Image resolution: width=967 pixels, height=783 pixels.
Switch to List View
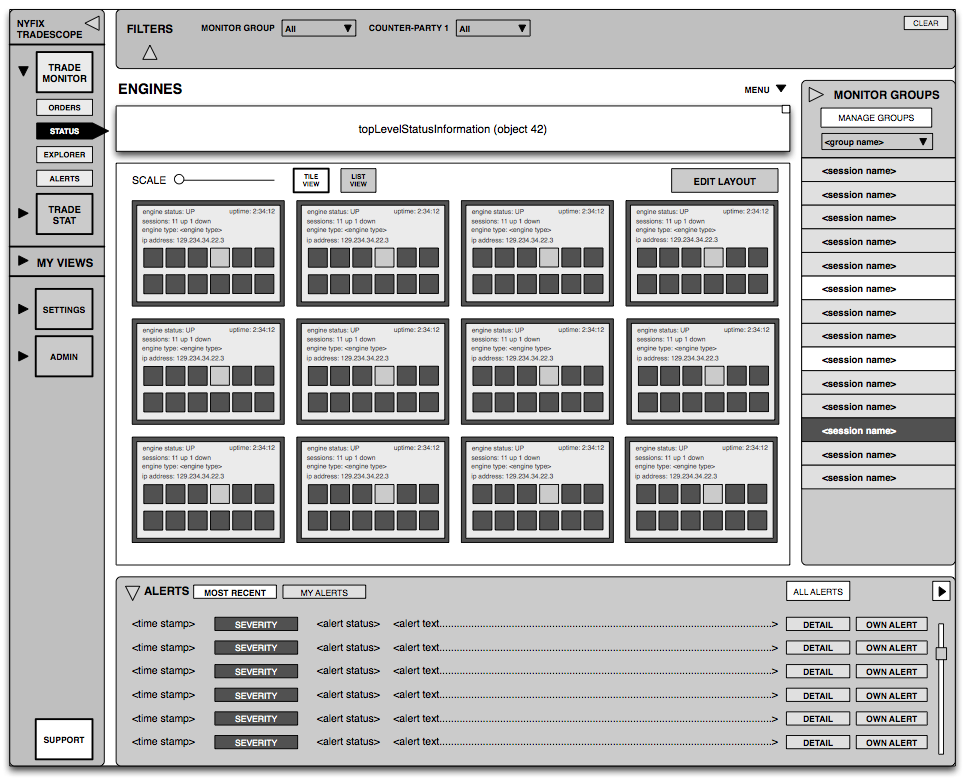coord(358,180)
